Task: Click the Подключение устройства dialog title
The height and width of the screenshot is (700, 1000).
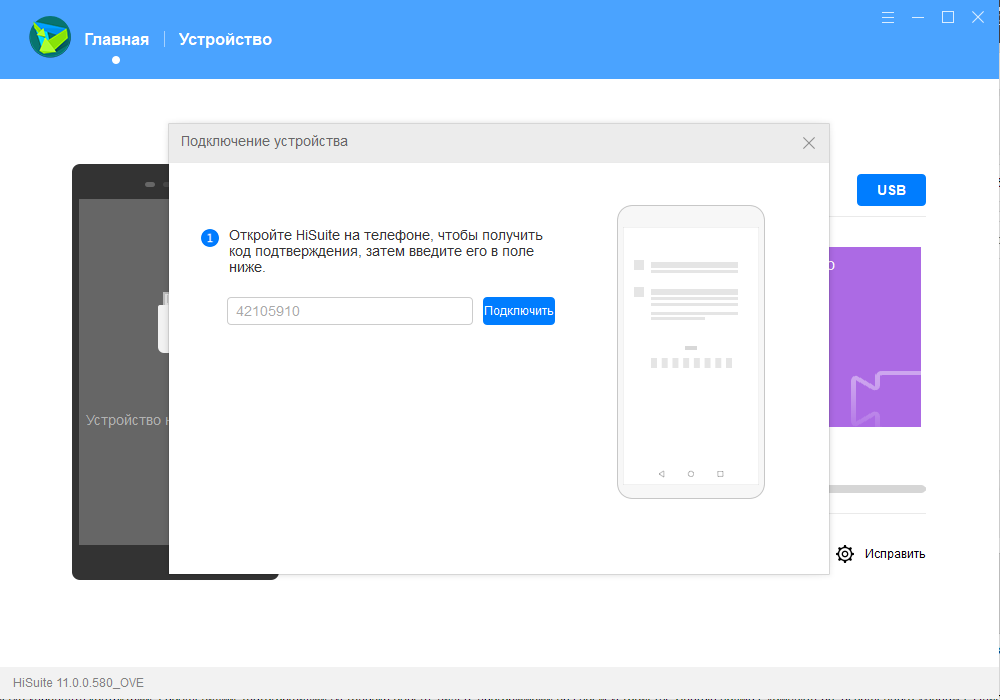Action: click(x=264, y=142)
